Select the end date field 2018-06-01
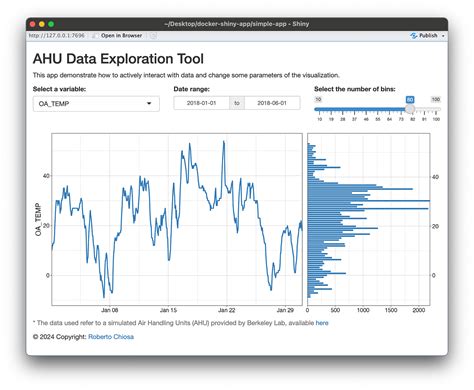 (x=272, y=103)
